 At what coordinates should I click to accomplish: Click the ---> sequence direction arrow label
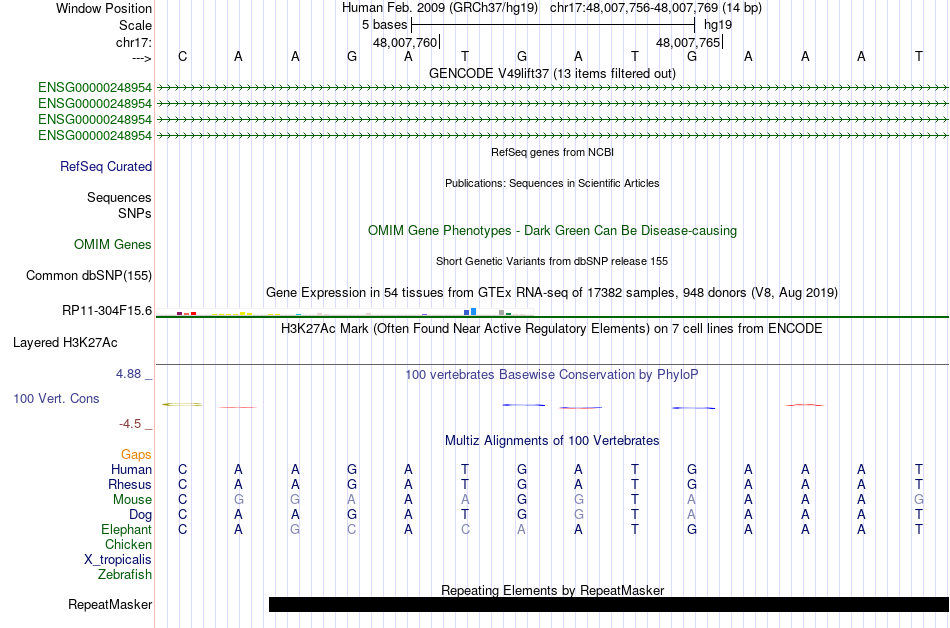(x=142, y=58)
